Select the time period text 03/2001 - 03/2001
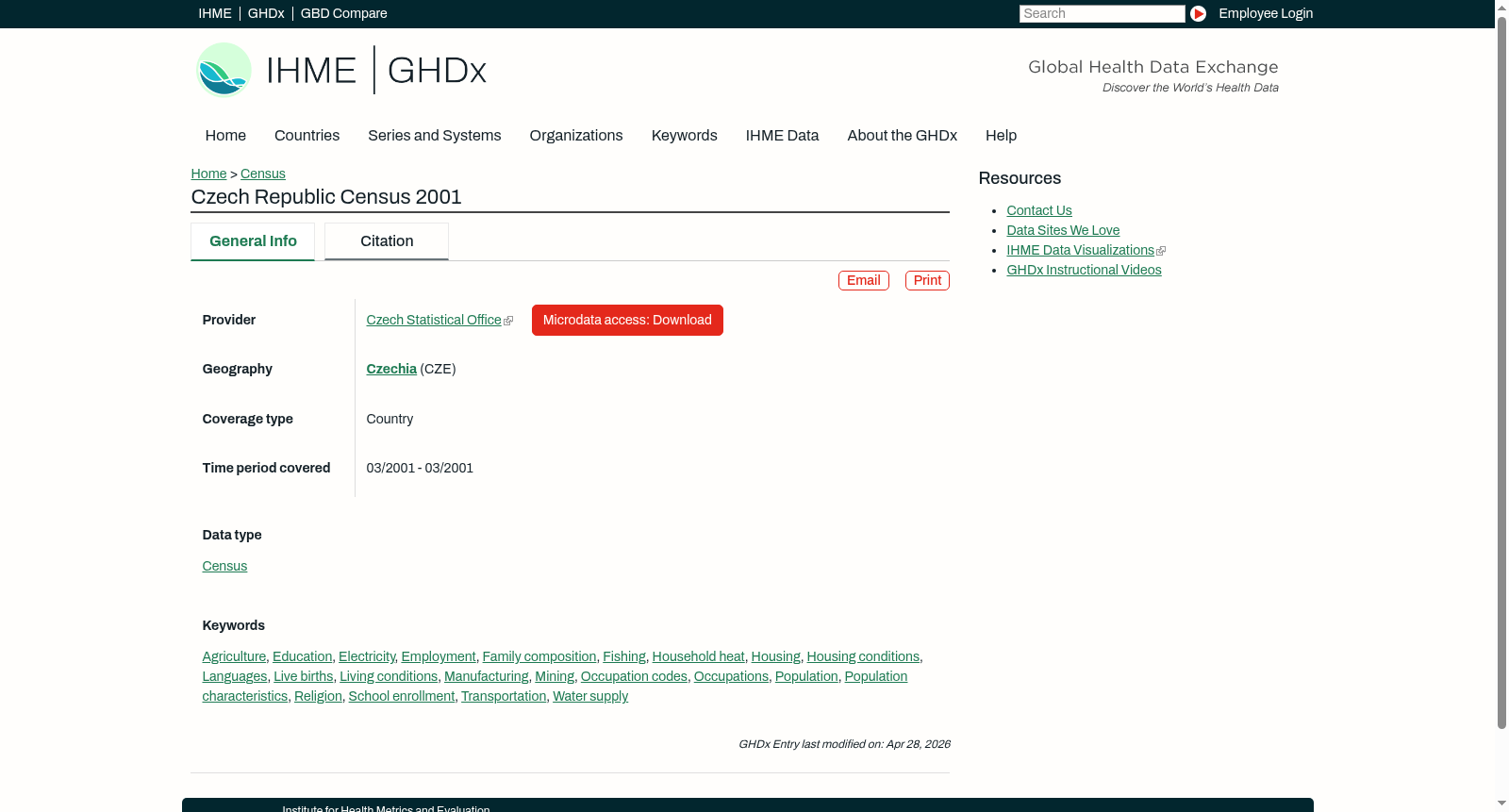 point(420,469)
